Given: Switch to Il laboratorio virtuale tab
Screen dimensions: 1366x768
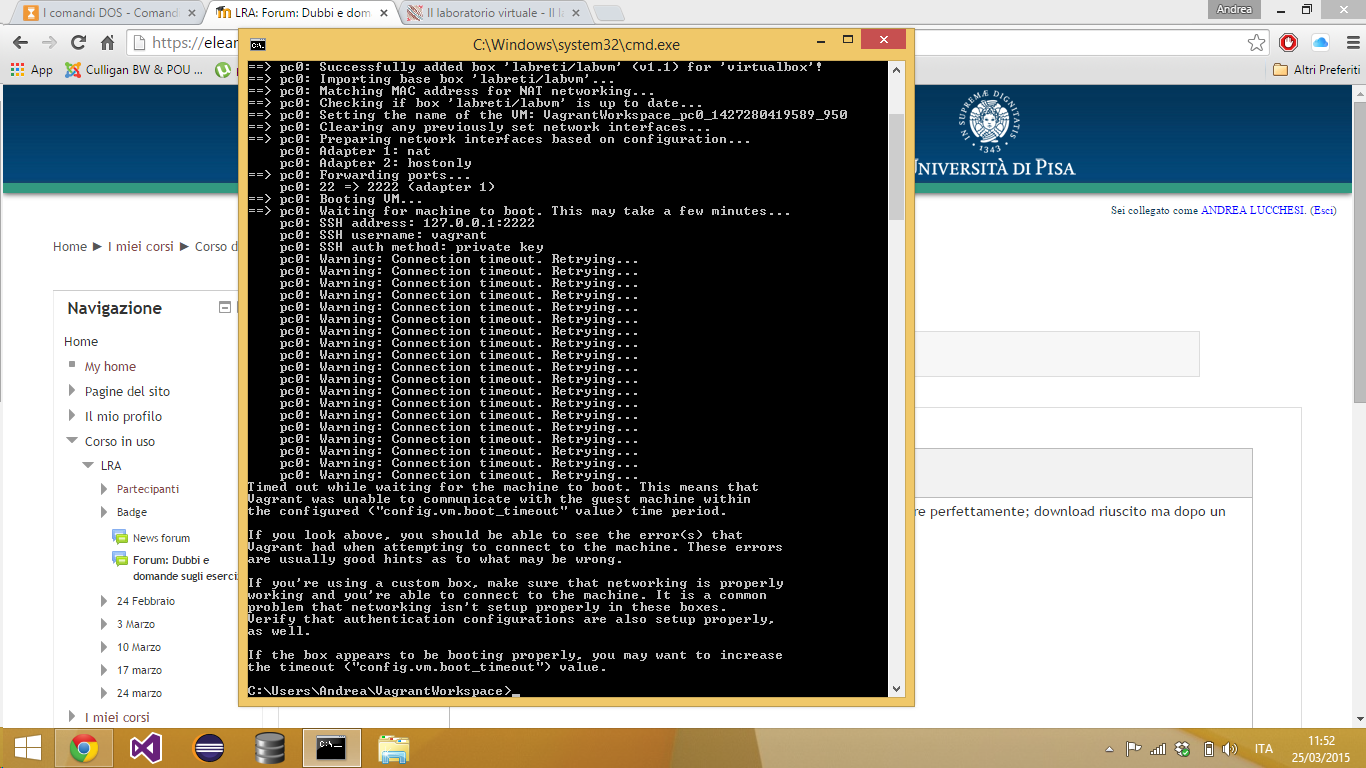Looking at the screenshot, I should tap(490, 13).
